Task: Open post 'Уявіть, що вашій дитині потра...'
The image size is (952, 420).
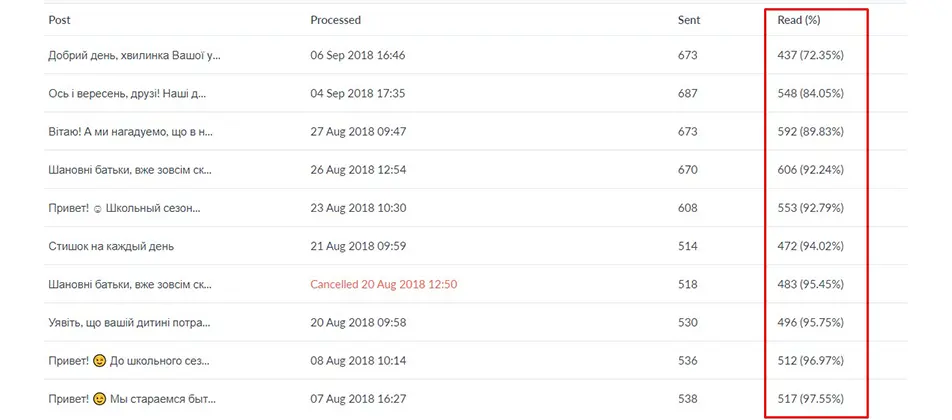Action: 129,323
